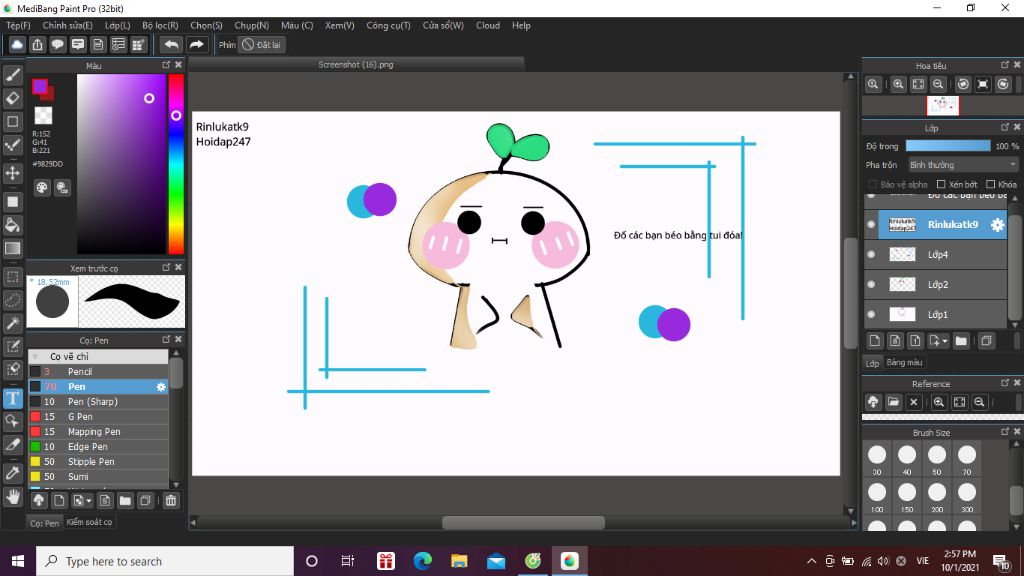The width and height of the screenshot is (1024, 576).
Task: Add a layer folder in Lớp panel
Action: pyautogui.click(x=961, y=341)
